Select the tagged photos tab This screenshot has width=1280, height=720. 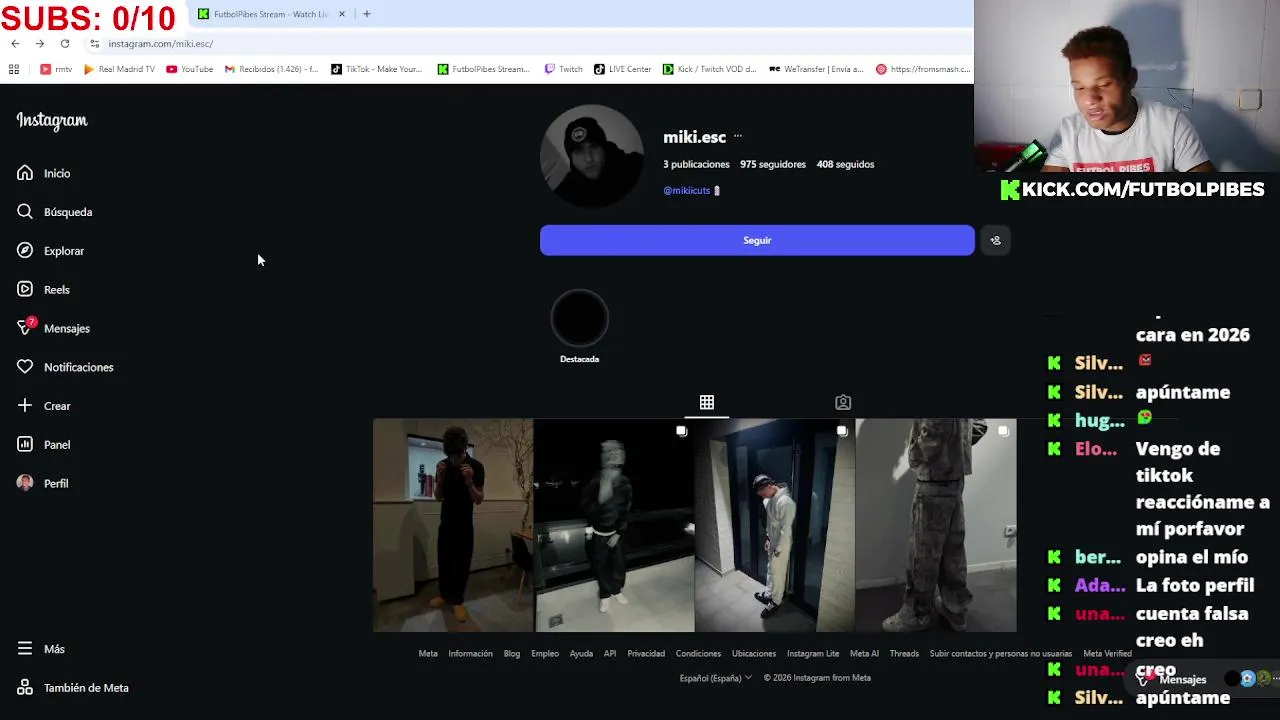pyautogui.click(x=843, y=402)
